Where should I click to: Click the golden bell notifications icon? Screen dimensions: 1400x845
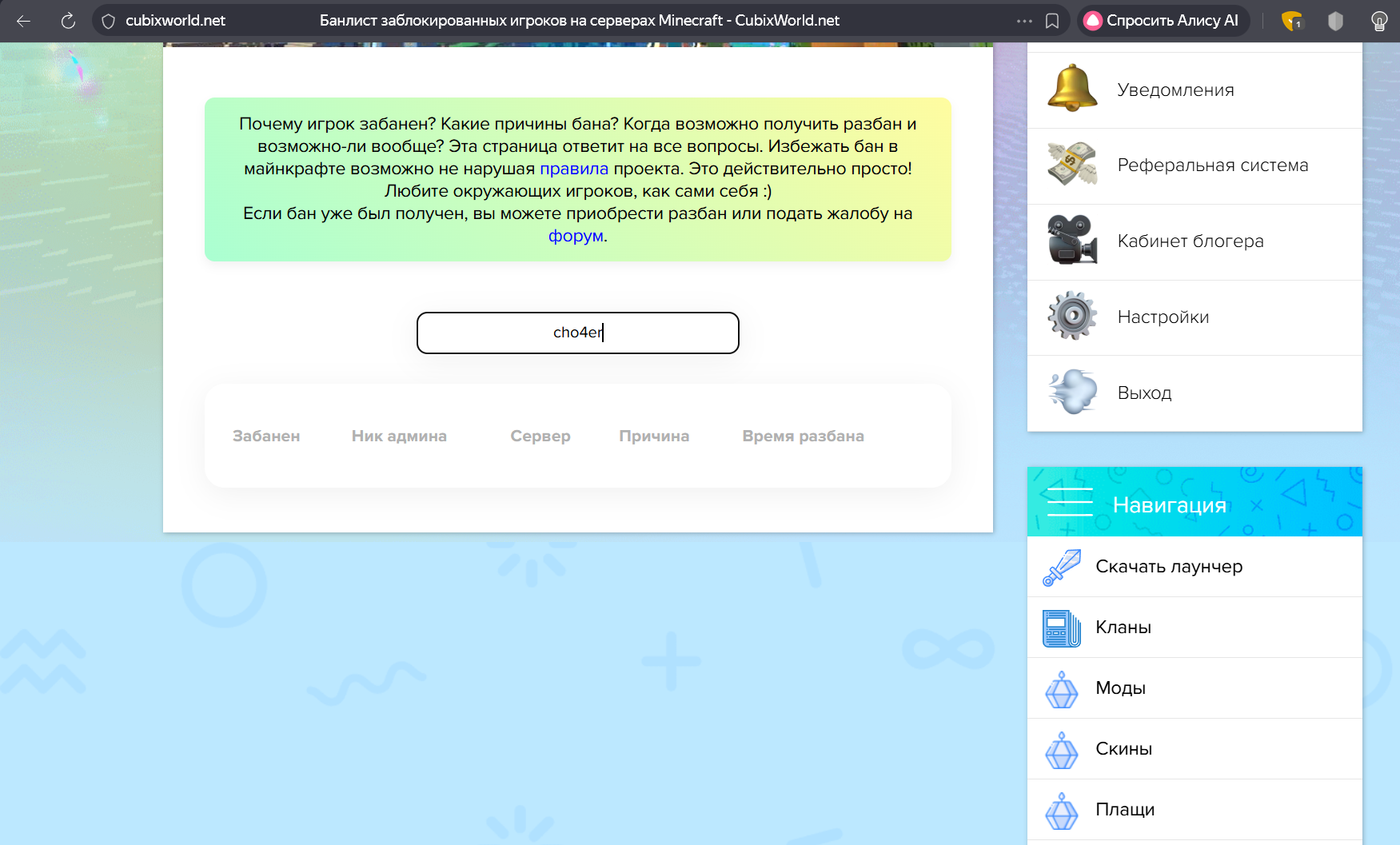(x=1071, y=89)
